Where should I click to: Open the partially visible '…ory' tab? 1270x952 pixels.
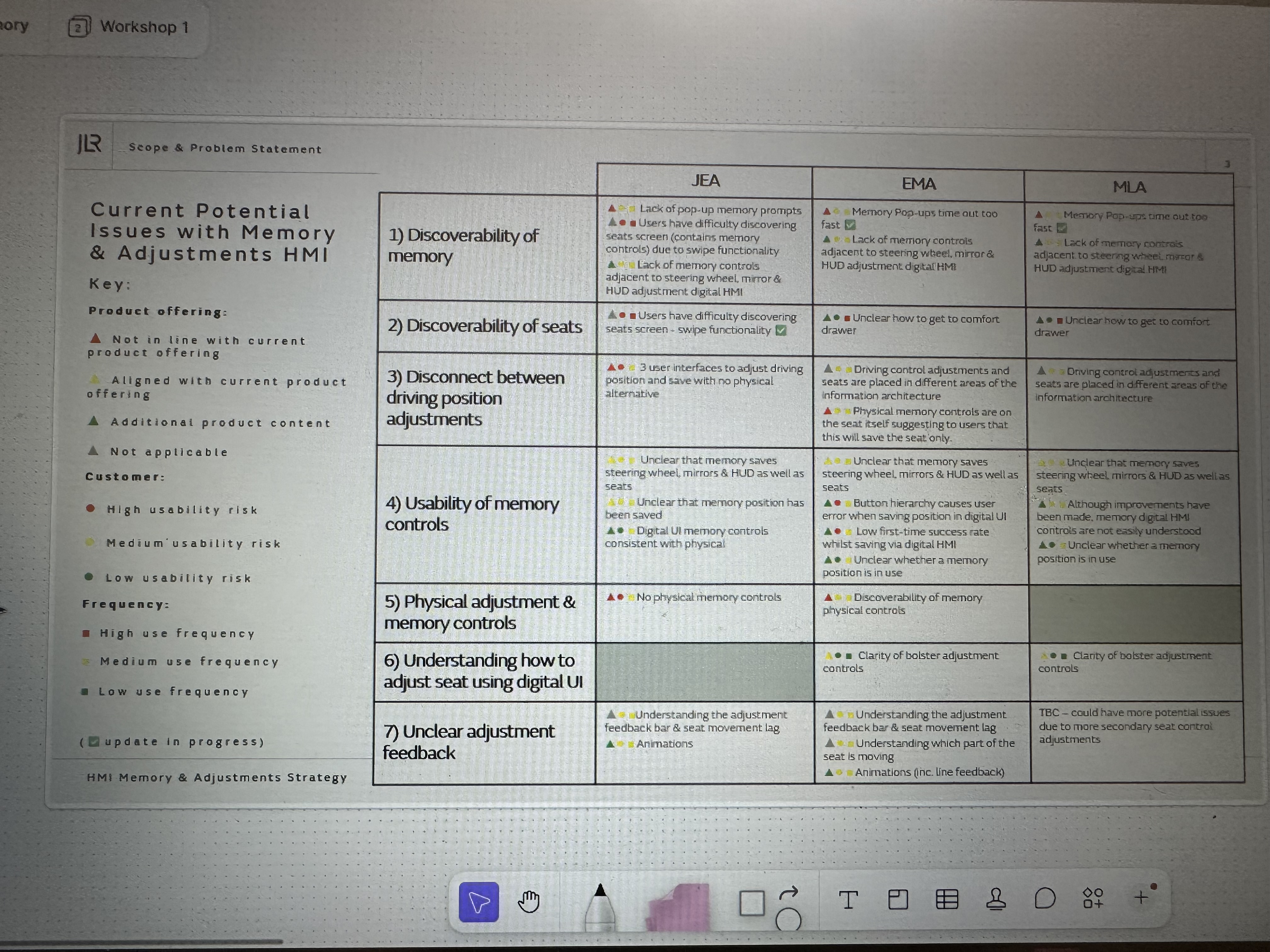[x=14, y=25]
